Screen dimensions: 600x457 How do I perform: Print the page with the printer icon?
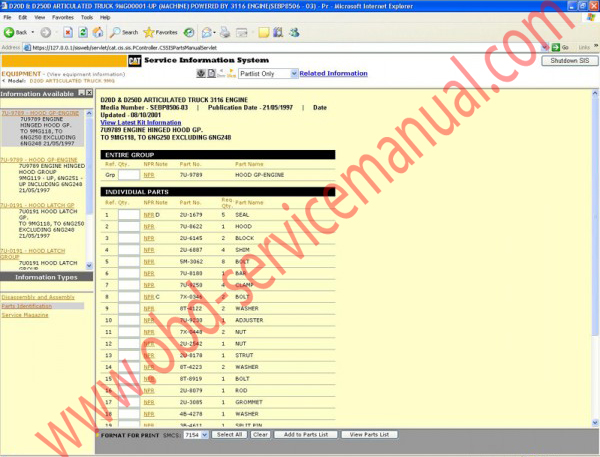click(225, 33)
